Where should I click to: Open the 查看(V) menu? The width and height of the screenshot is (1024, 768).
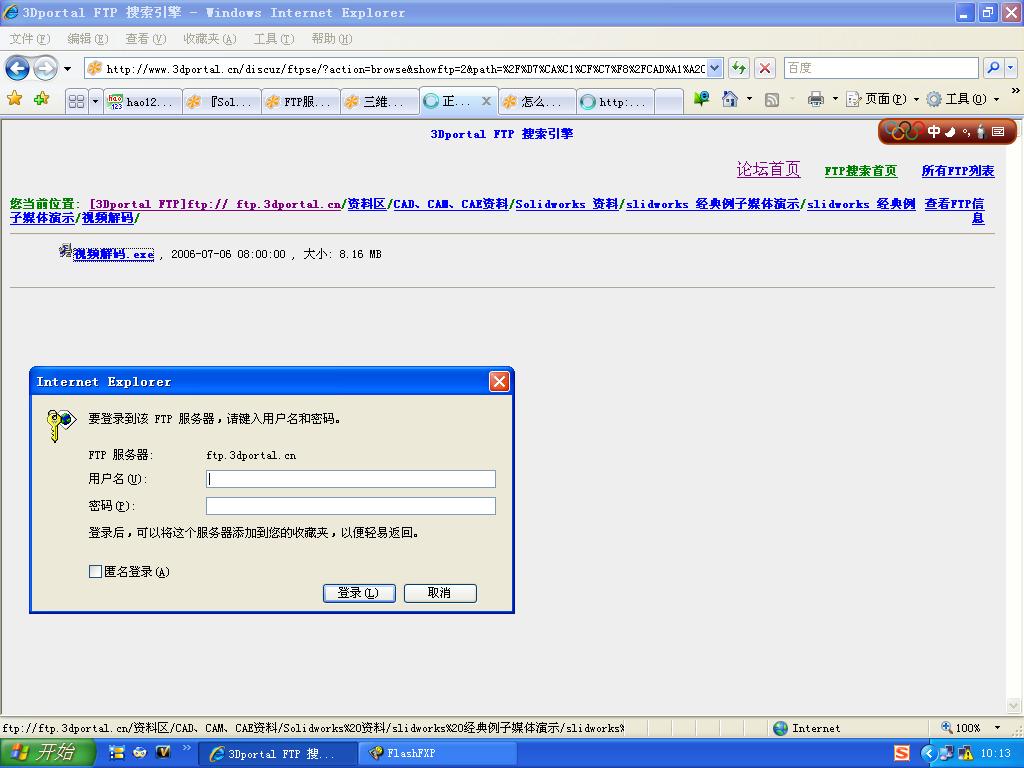point(146,39)
